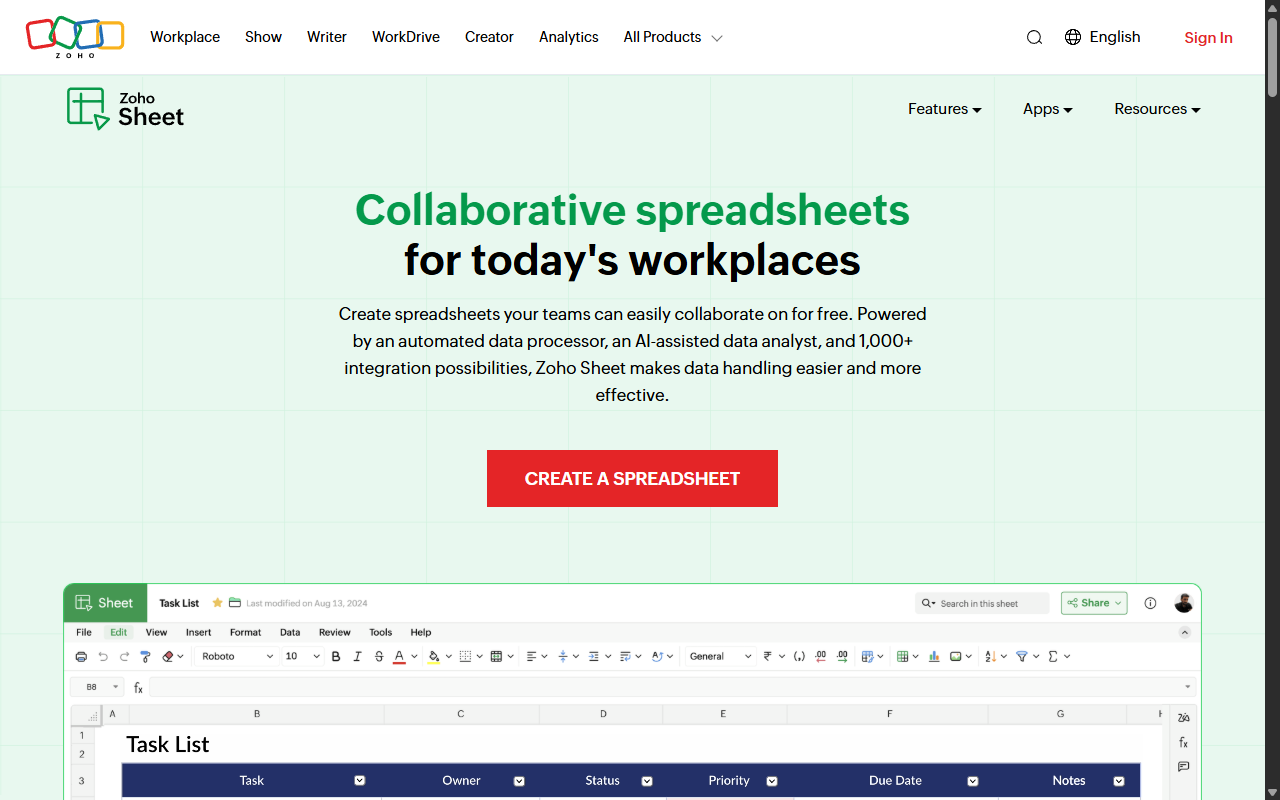The width and height of the screenshot is (1280, 800).
Task: Toggle the Priority column header checkbox
Action: tap(772, 780)
